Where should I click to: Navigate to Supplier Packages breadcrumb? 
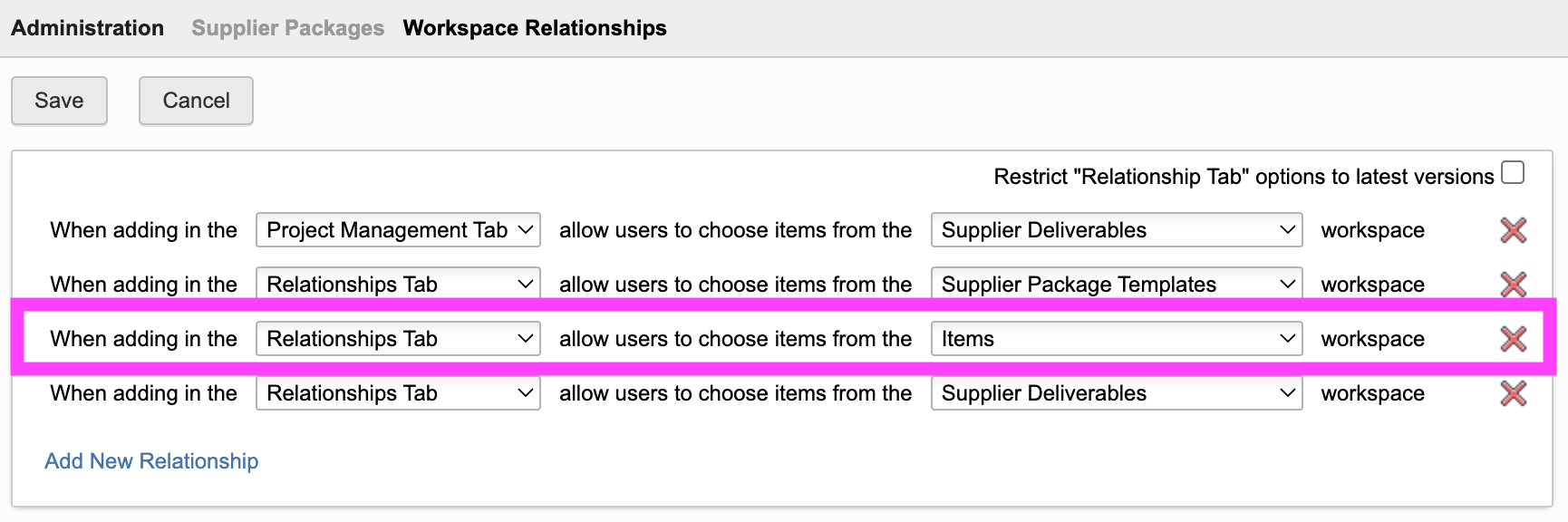pyautogui.click(x=287, y=28)
